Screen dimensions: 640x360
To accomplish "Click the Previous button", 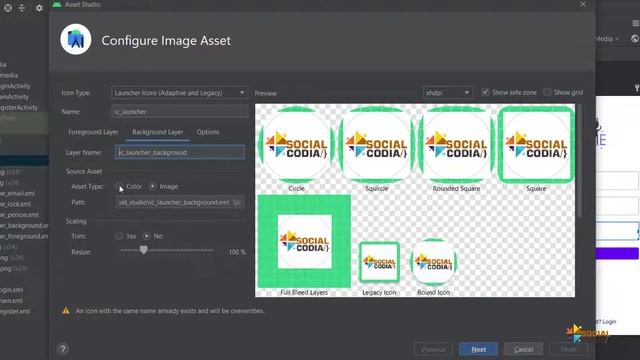I will click(x=433, y=349).
